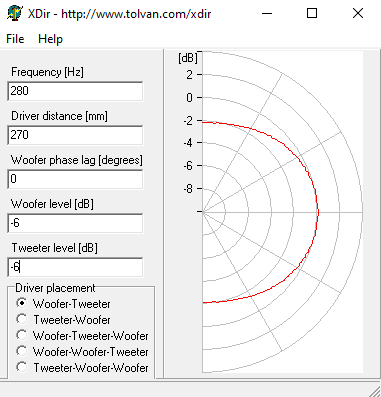Screen dimensions: 381x397
Task: Close the XDir window
Action: (x=358, y=14)
